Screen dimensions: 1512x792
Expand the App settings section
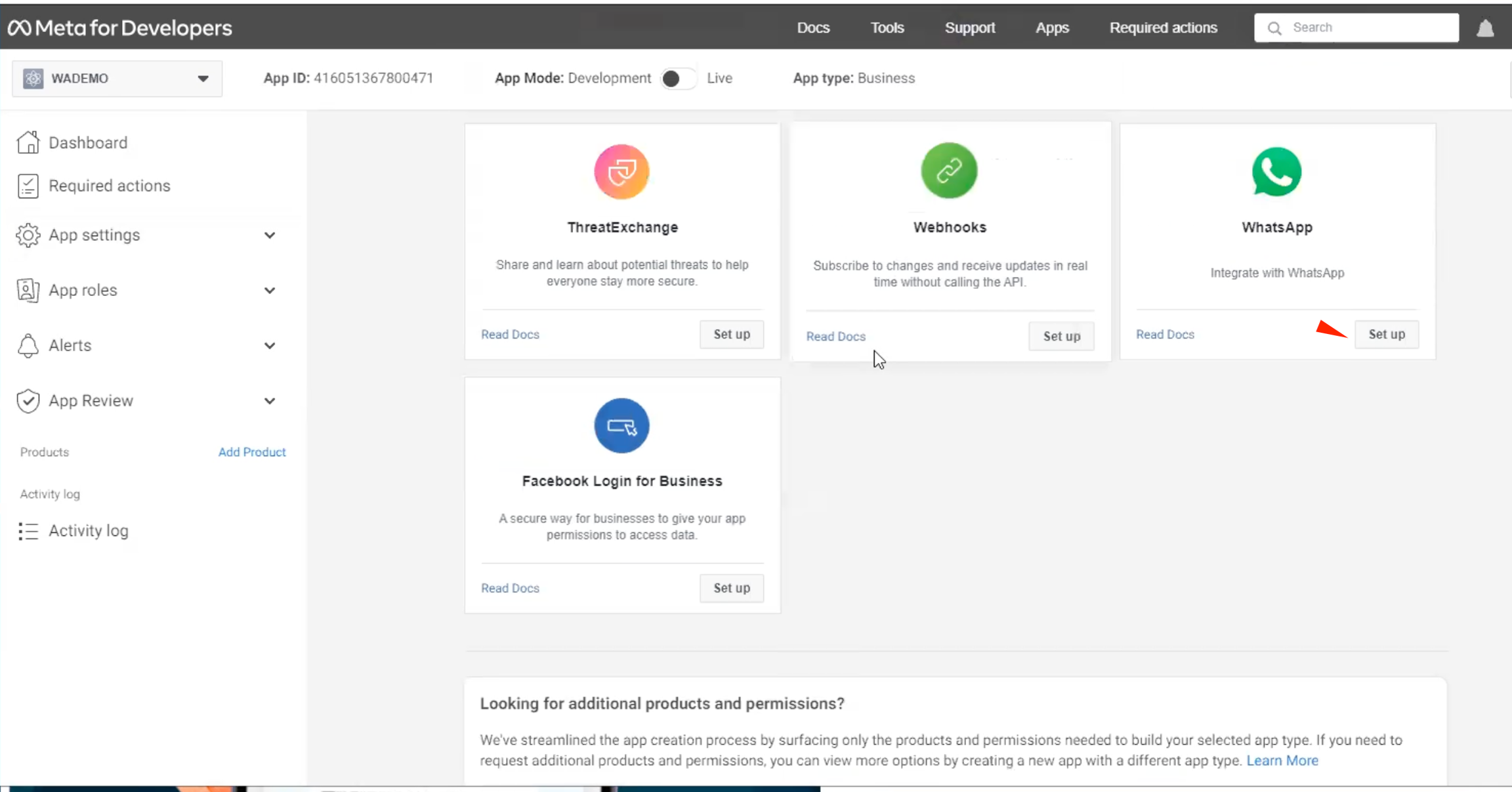coord(270,235)
